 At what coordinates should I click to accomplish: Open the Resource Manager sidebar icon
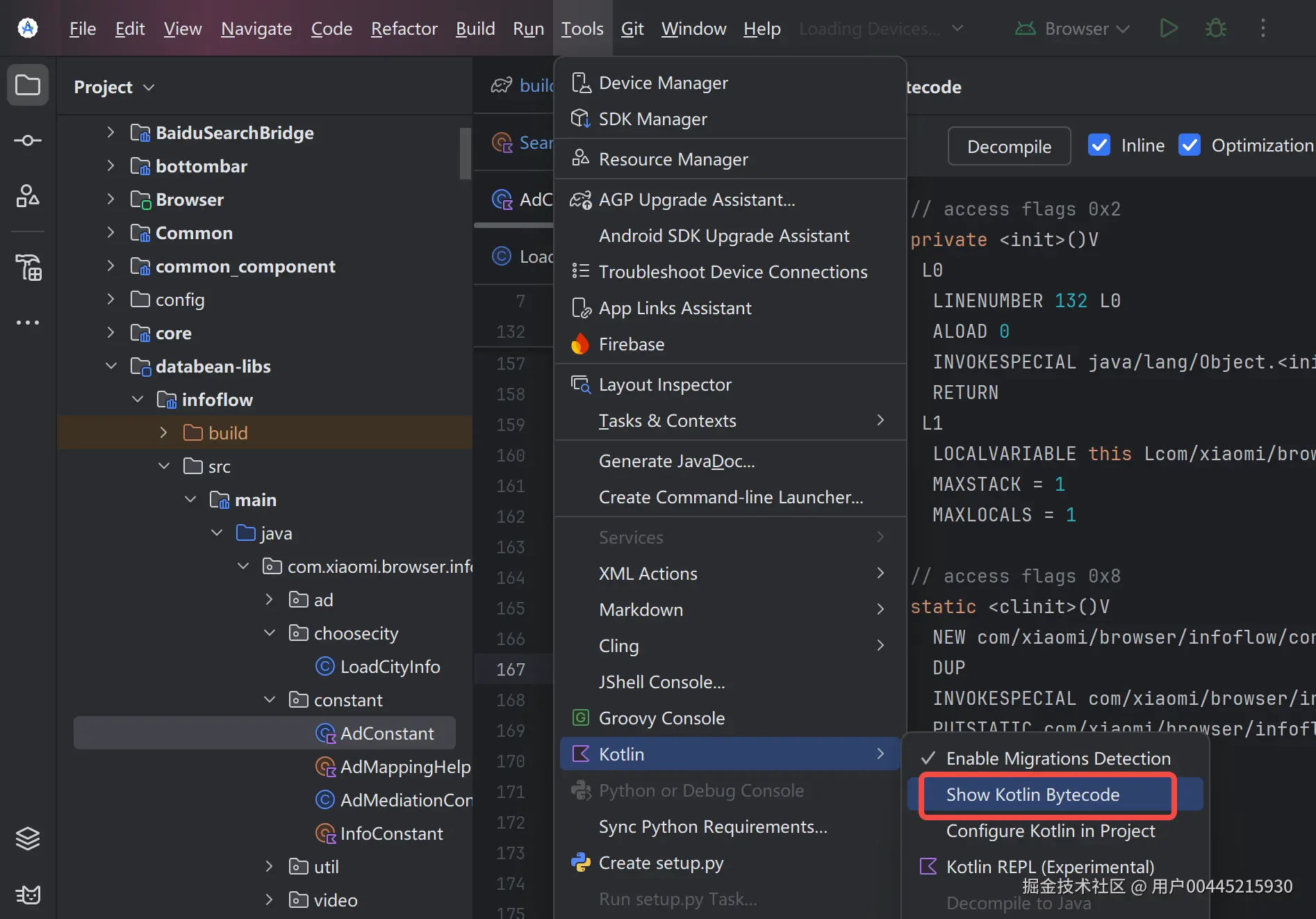pos(28,196)
